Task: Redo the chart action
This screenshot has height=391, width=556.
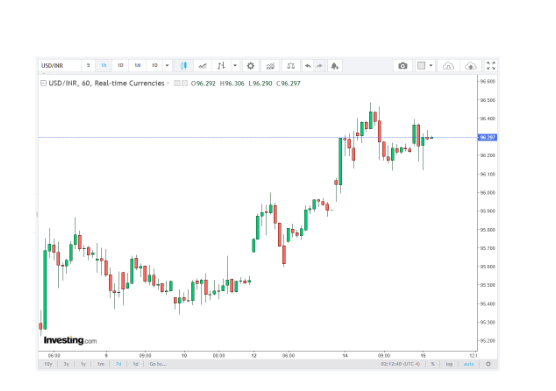Action: coord(319,66)
